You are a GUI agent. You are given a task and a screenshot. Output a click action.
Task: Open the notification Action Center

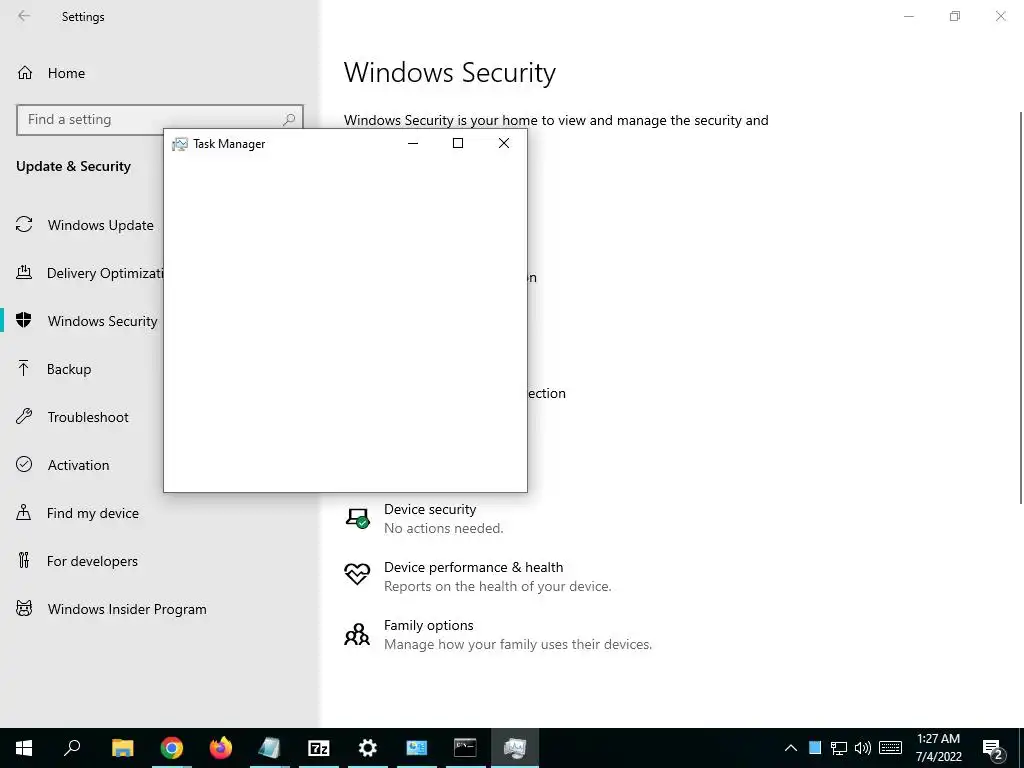click(x=993, y=748)
